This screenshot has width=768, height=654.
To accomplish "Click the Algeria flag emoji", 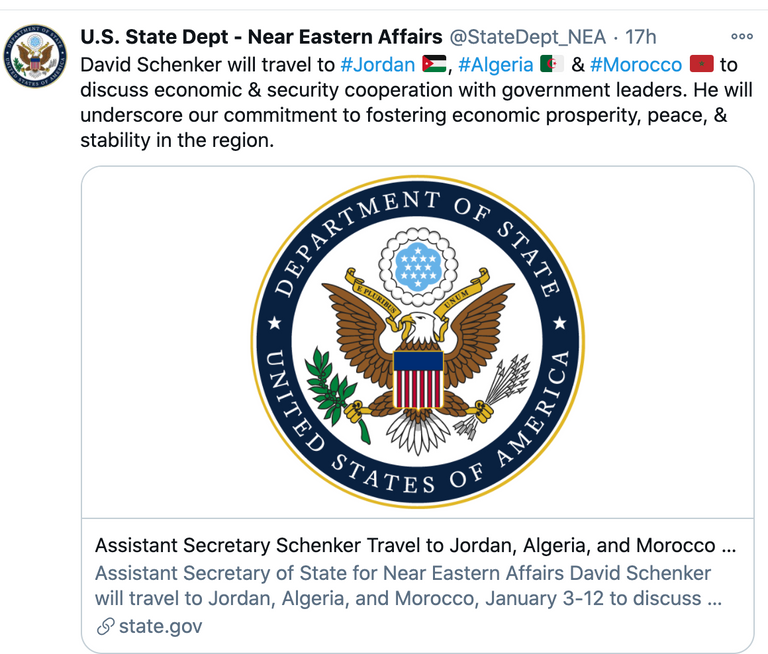I will 551,65.
